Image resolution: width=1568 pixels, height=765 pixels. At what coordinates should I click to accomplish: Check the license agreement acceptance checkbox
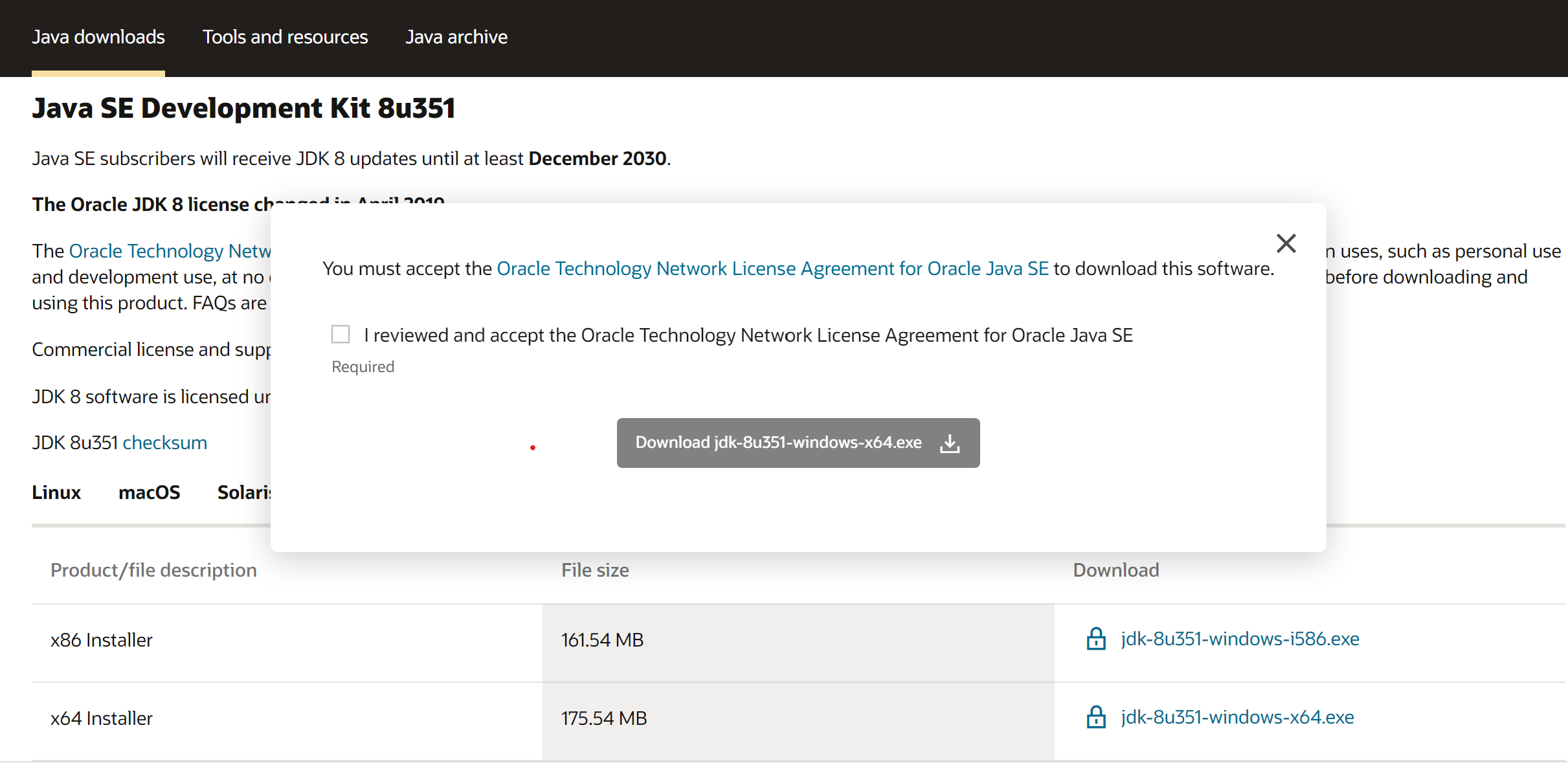(x=341, y=335)
